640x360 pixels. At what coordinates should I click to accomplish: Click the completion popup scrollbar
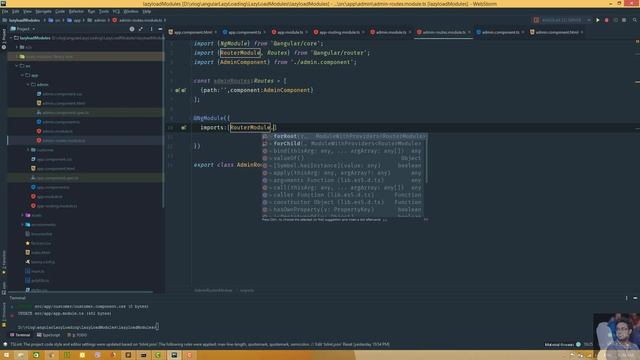426,159
